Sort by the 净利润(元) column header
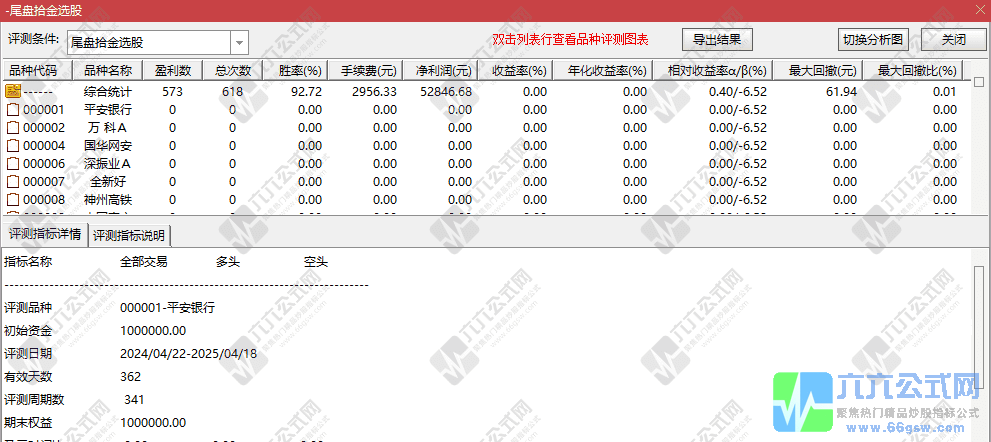The image size is (991, 442). pos(441,71)
